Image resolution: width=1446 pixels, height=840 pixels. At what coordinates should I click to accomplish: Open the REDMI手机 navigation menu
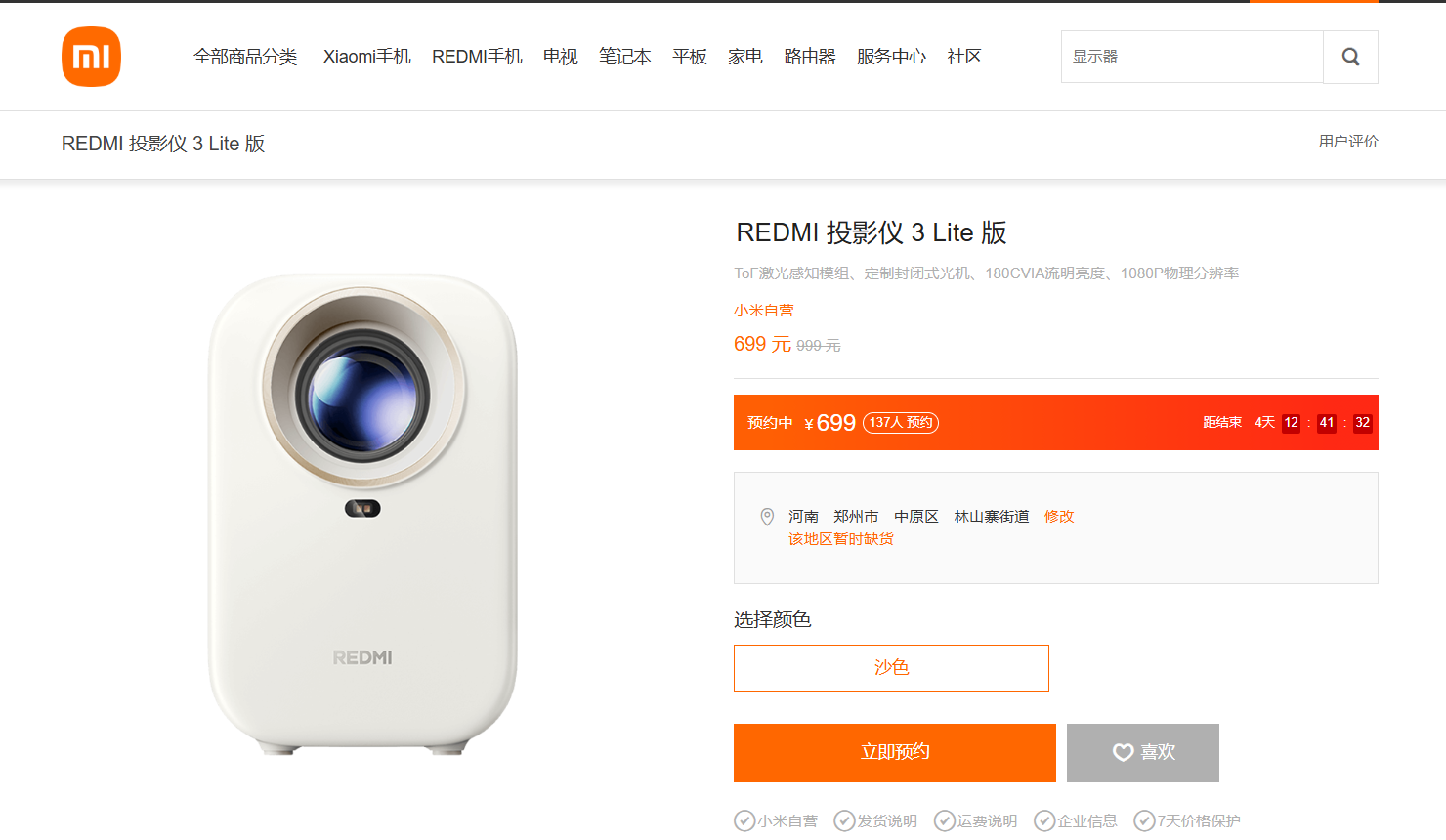click(477, 57)
